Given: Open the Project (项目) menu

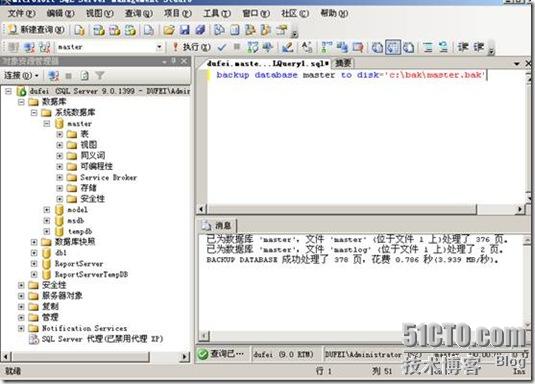Looking at the screenshot, I should pos(177,13).
